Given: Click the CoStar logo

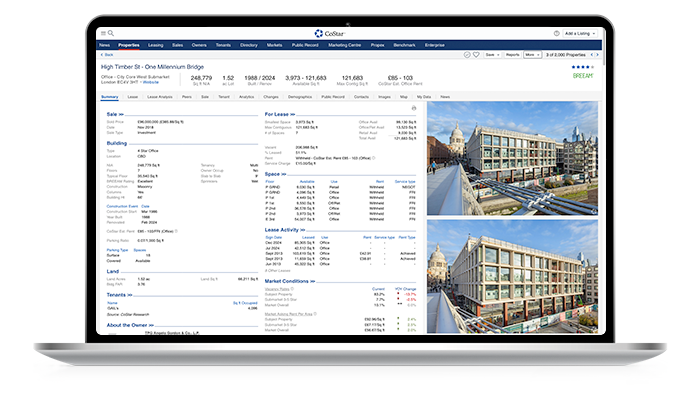Looking at the screenshot, I should (x=329, y=33).
